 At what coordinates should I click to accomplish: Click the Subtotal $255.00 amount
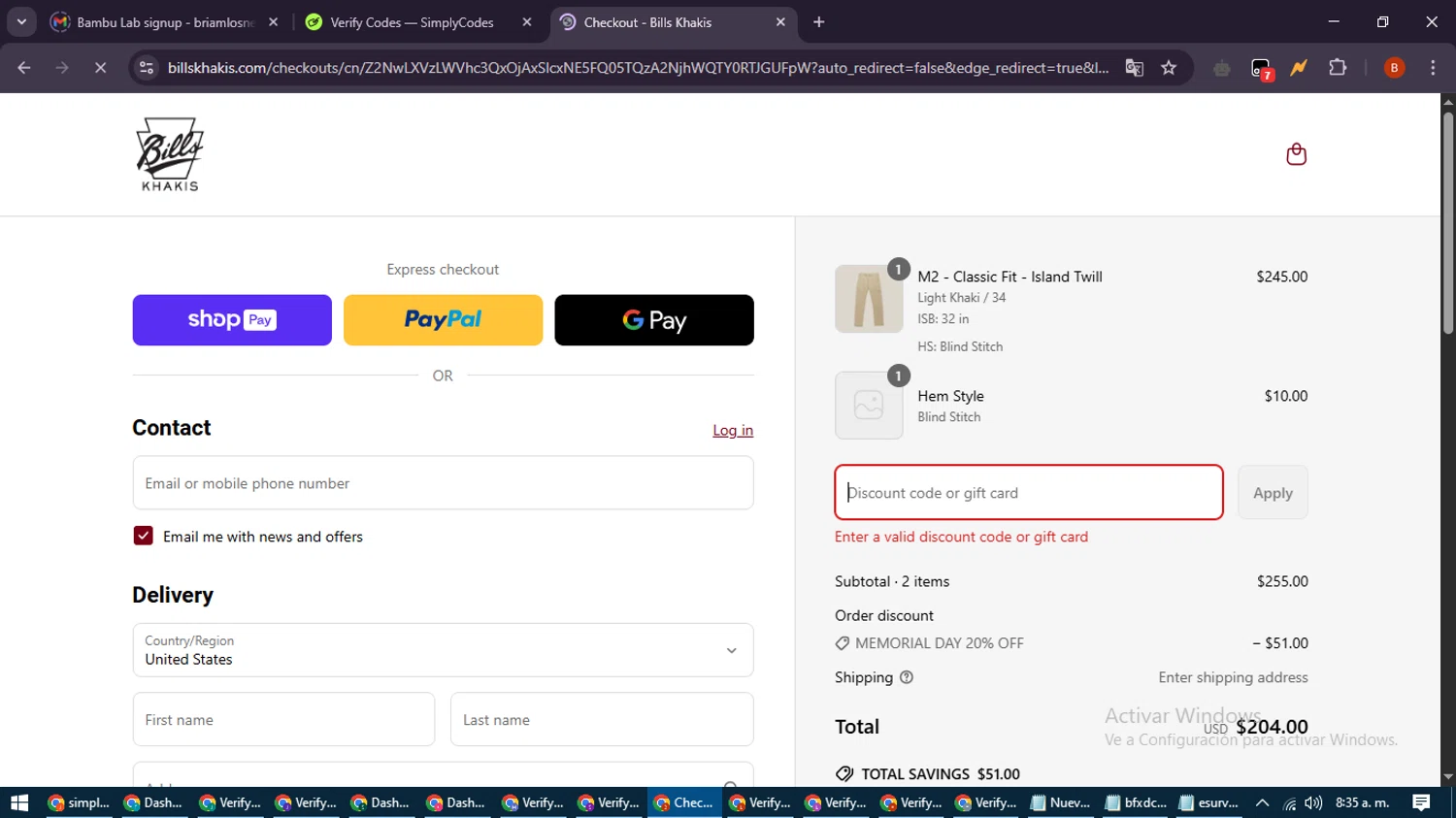1282,581
